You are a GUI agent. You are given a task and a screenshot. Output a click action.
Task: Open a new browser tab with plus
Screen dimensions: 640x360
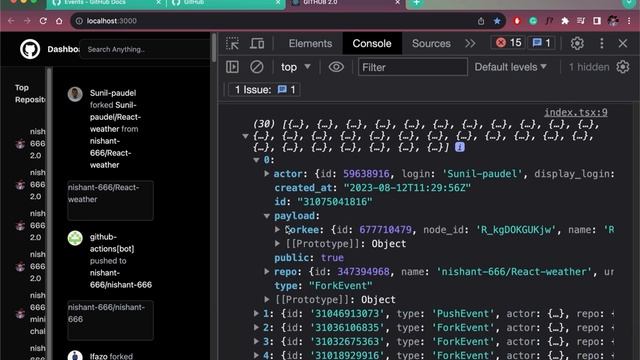coord(416,3)
